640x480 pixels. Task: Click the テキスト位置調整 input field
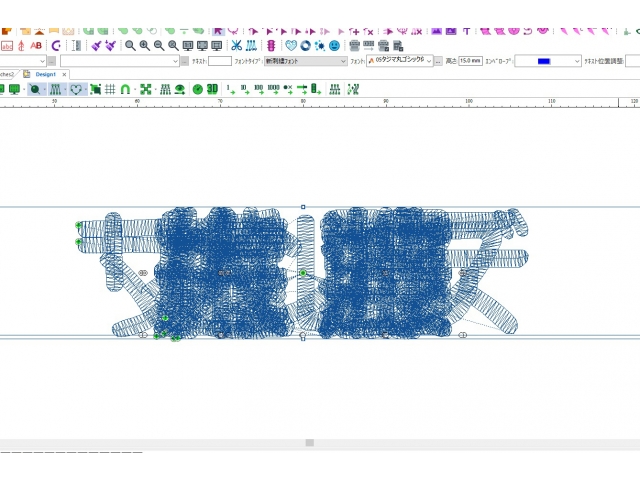tap(633, 61)
